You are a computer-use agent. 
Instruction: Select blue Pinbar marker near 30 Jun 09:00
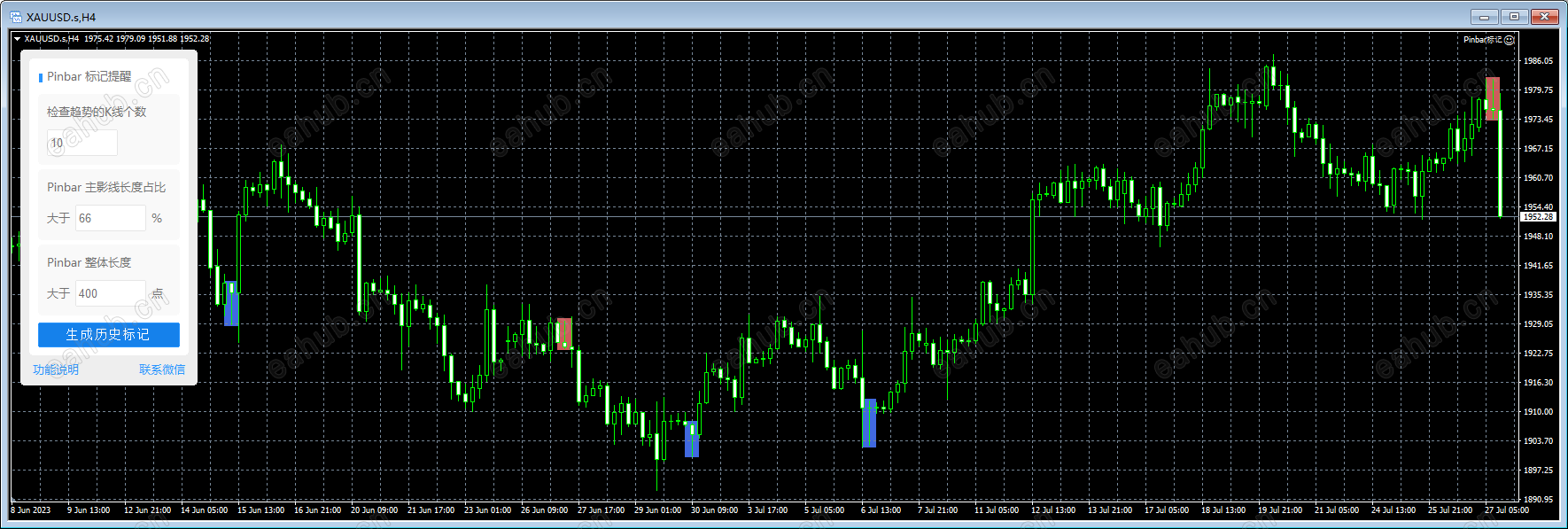point(692,440)
